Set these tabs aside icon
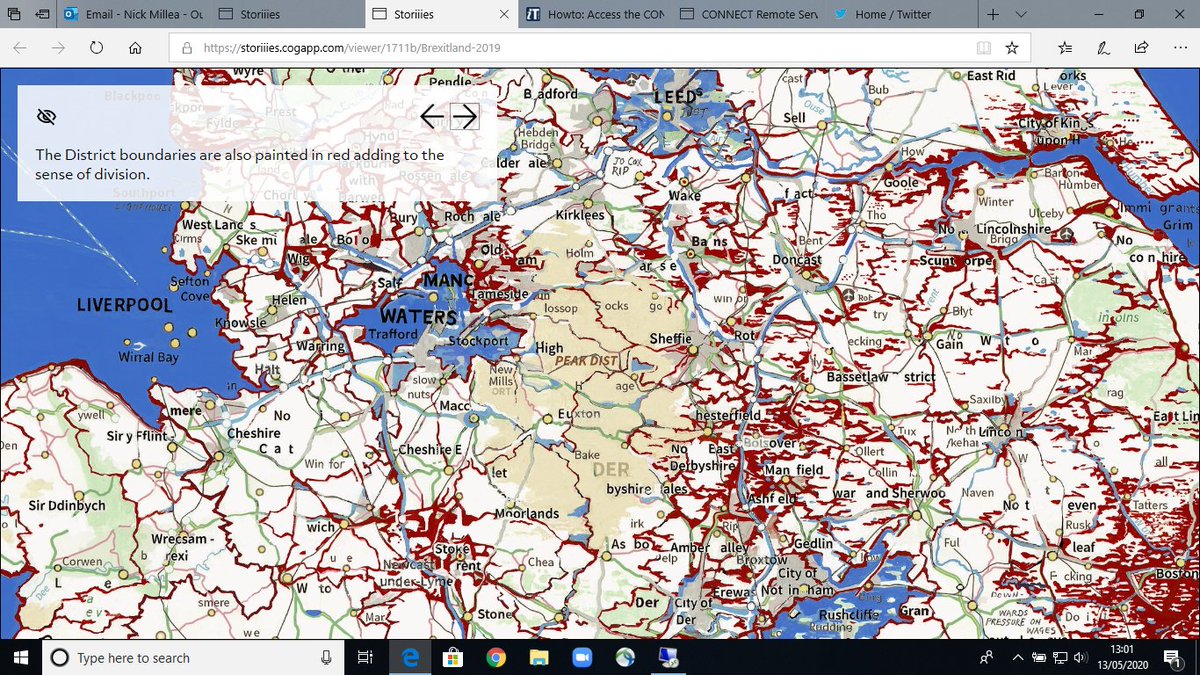Image resolution: width=1200 pixels, height=675 pixels. 41,14
